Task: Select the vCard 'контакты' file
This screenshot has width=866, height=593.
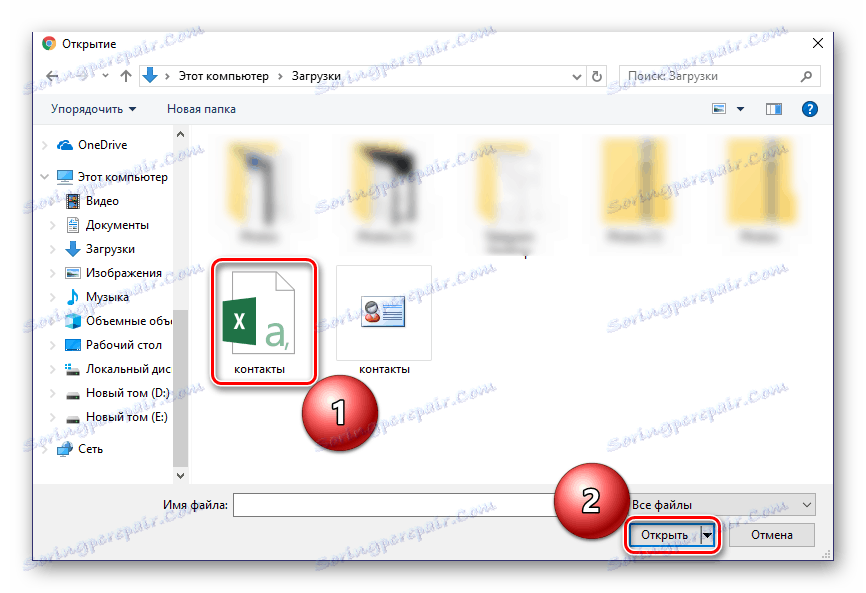Action: [x=384, y=322]
